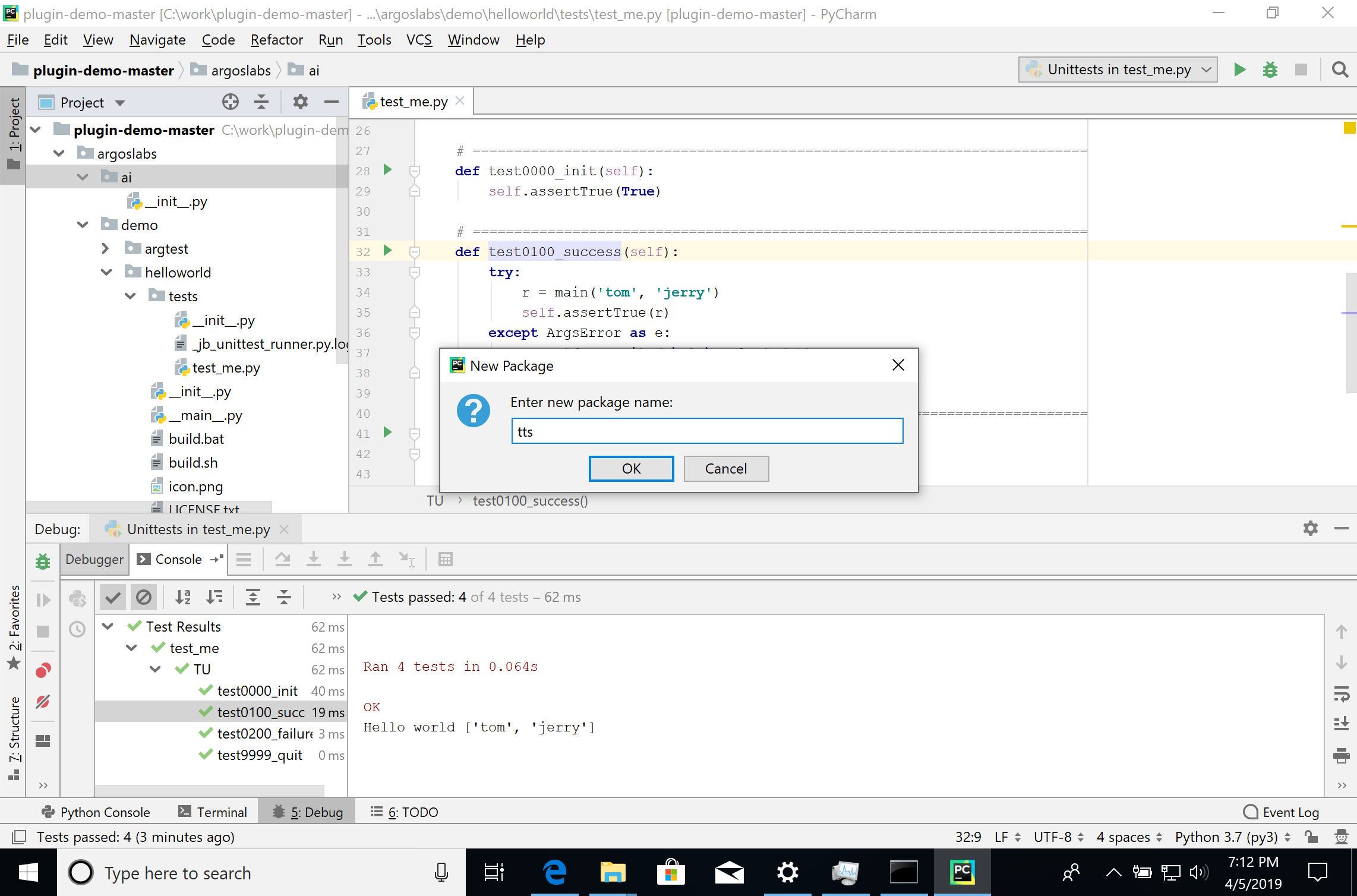
Task: Click the show passed tests filter icon
Action: pos(114,597)
